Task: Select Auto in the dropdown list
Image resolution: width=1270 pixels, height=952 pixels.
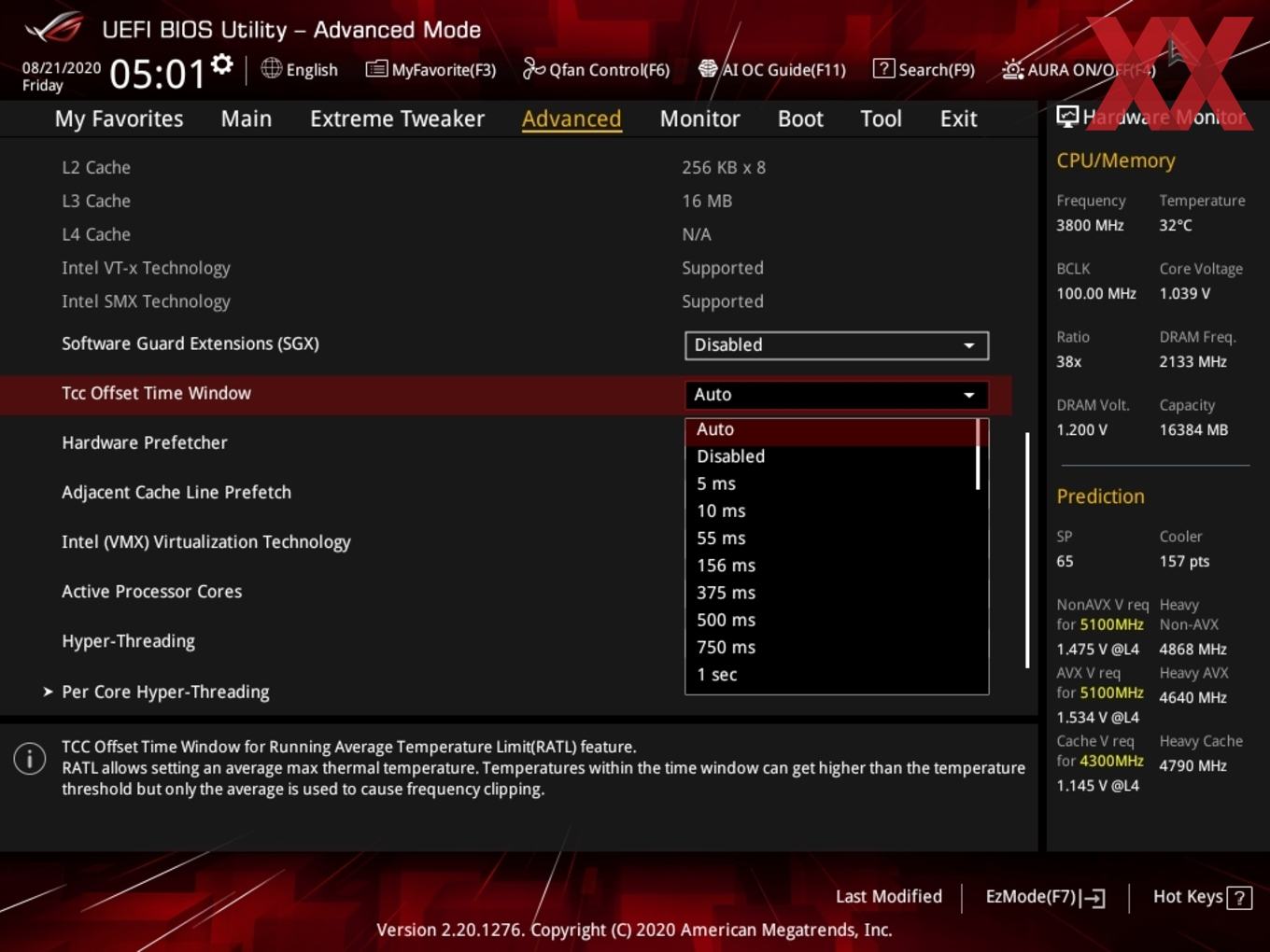Action: [x=831, y=429]
